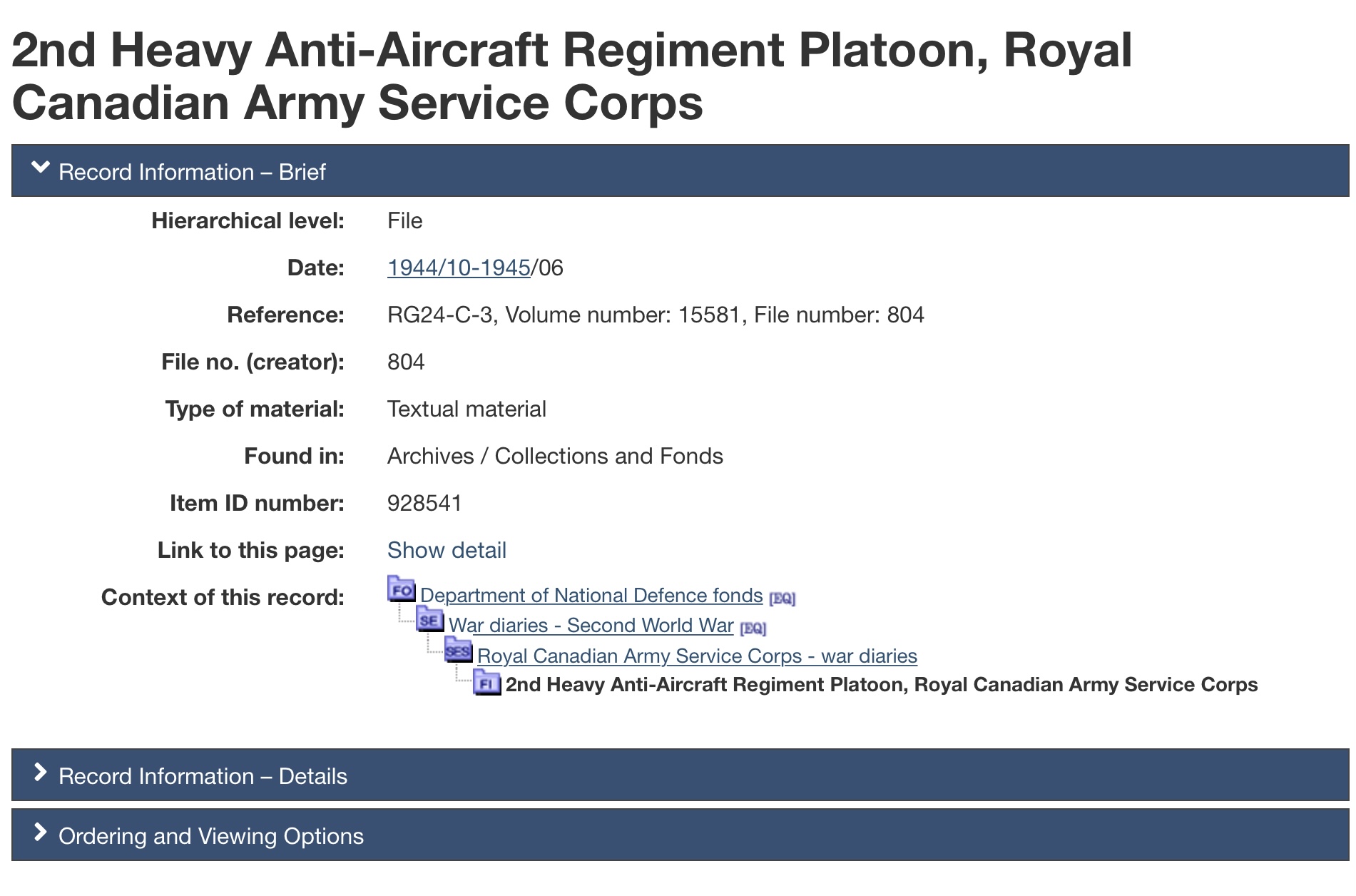Select the bold 2nd Heavy Anti-Aircraft Regiment tree entry
Screen dimensions: 1356x896
click(x=881, y=685)
